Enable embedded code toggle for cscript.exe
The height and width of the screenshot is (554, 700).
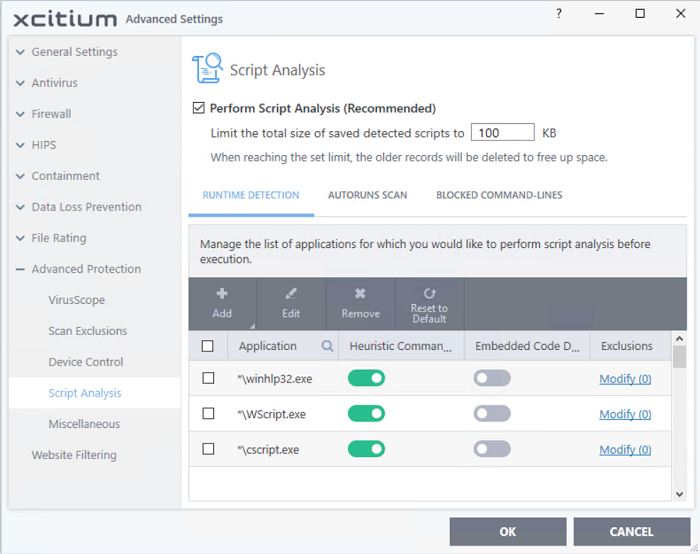pyautogui.click(x=492, y=449)
